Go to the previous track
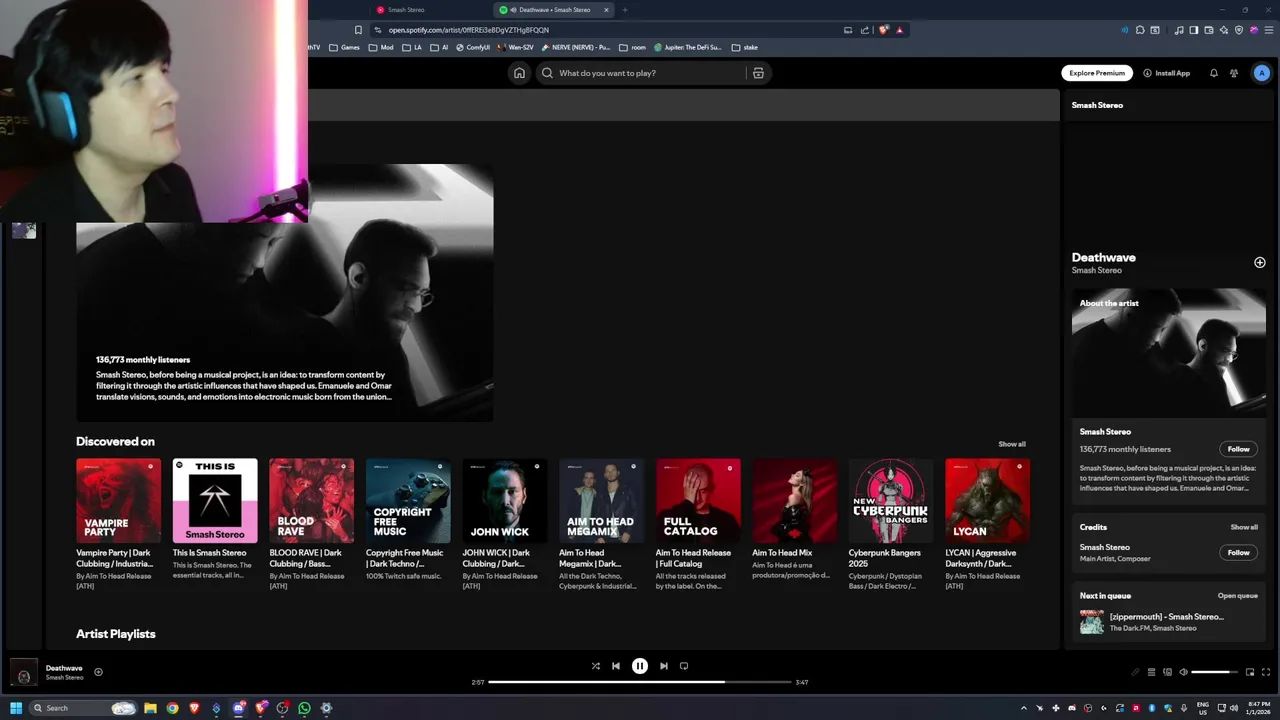The image size is (1280, 720). pyautogui.click(x=616, y=666)
